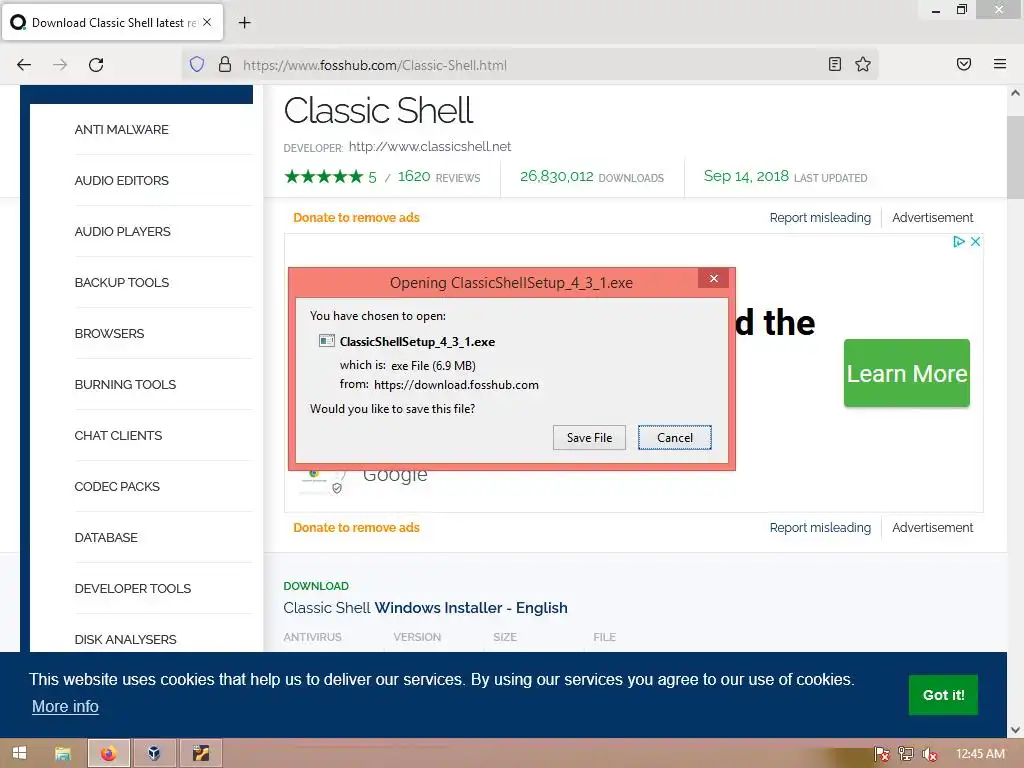The width and height of the screenshot is (1024, 768).
Task: Click the Learn More ad button
Action: [906, 373]
